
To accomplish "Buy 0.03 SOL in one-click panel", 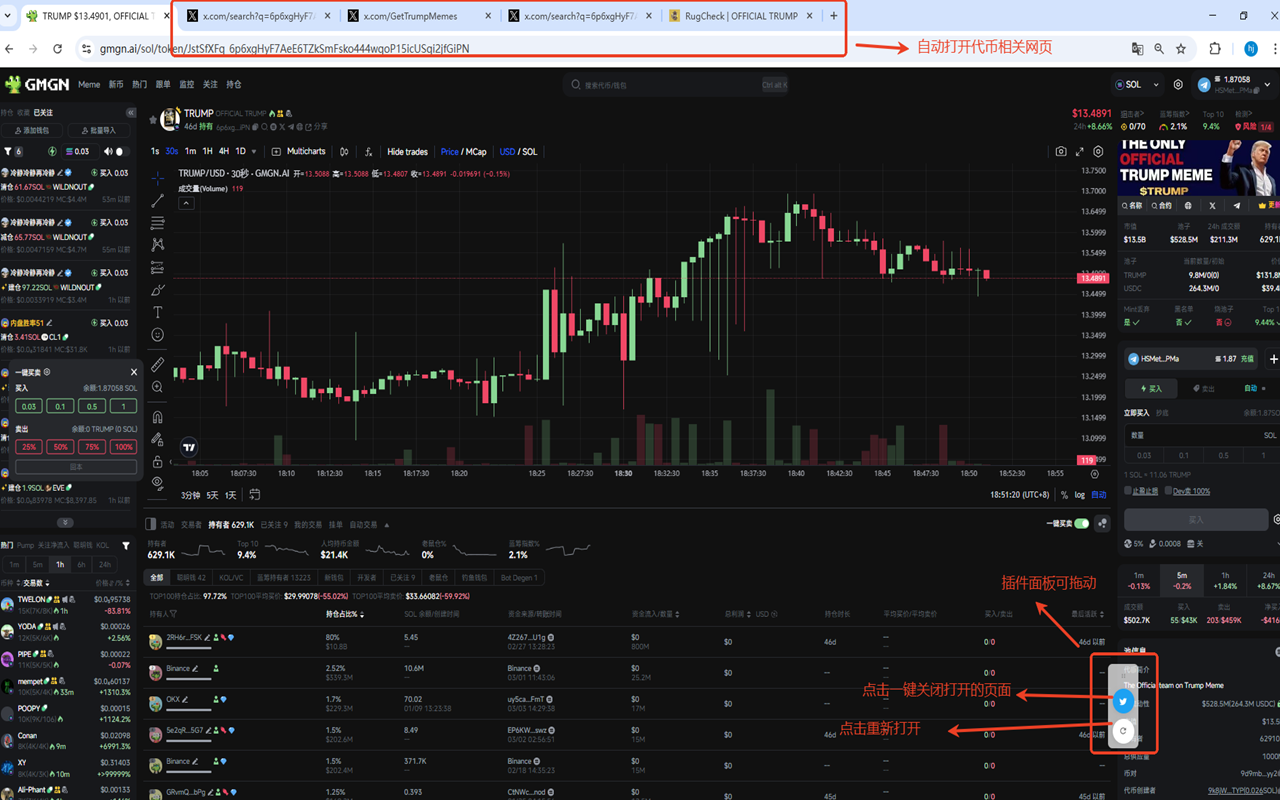I will point(29,406).
